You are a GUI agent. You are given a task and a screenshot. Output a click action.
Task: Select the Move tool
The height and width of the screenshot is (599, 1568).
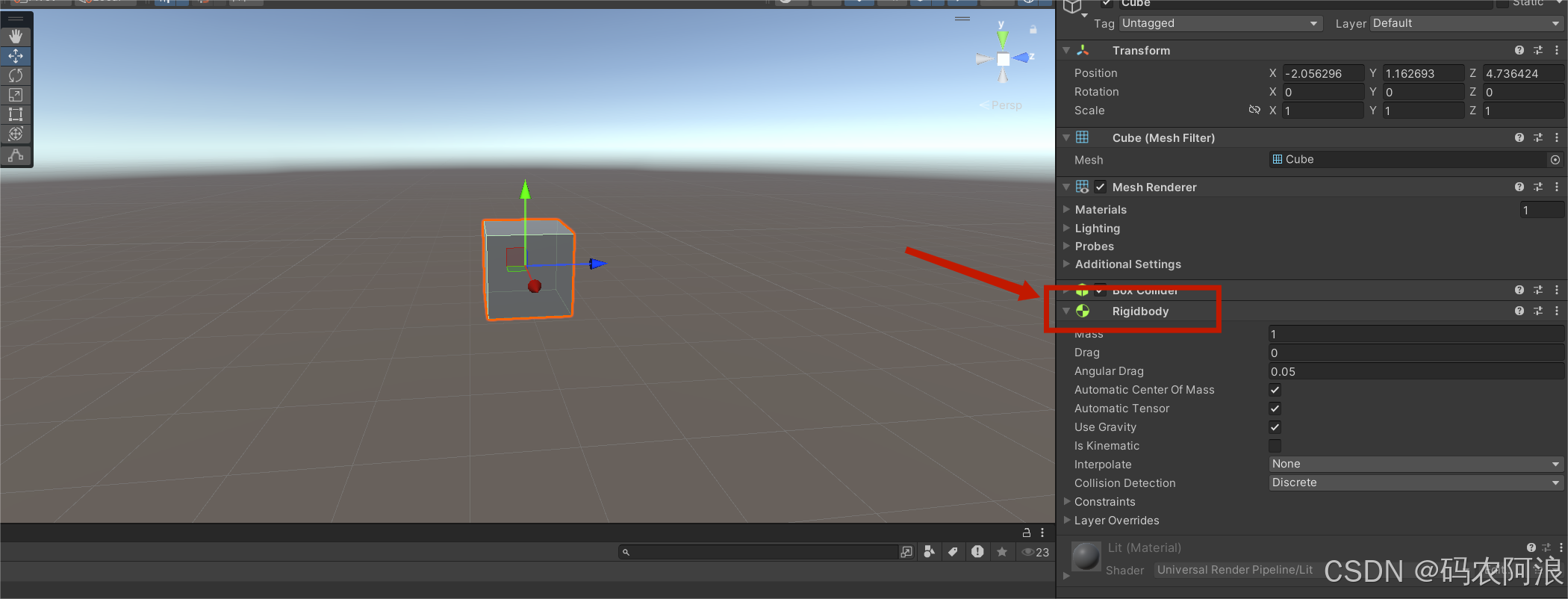click(16, 56)
